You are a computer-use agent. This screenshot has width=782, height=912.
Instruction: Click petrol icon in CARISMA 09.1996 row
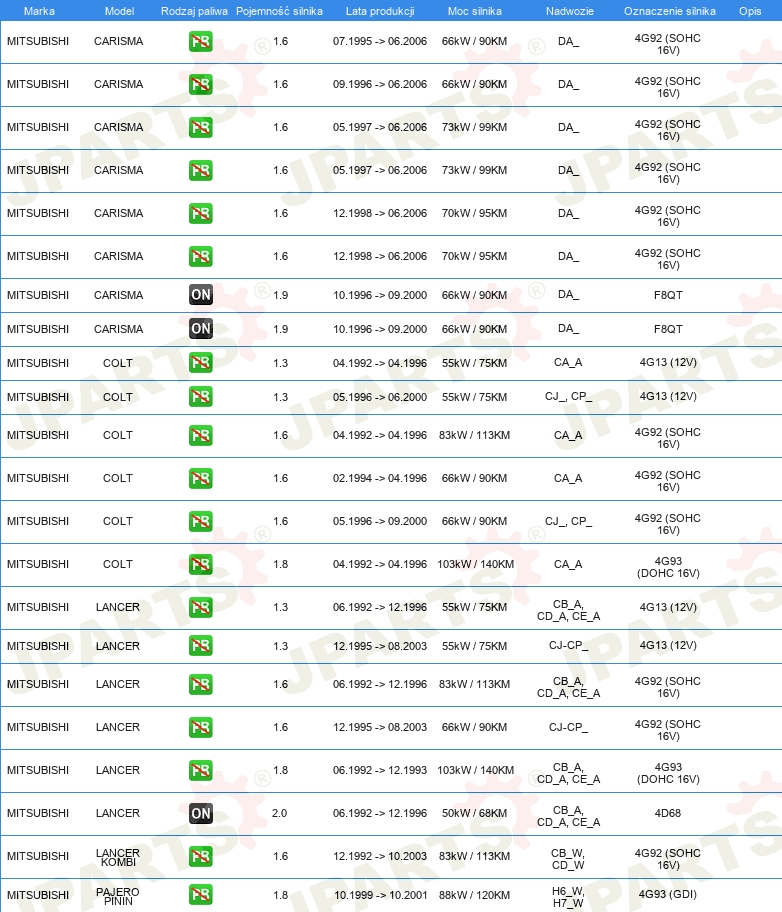pos(201,84)
